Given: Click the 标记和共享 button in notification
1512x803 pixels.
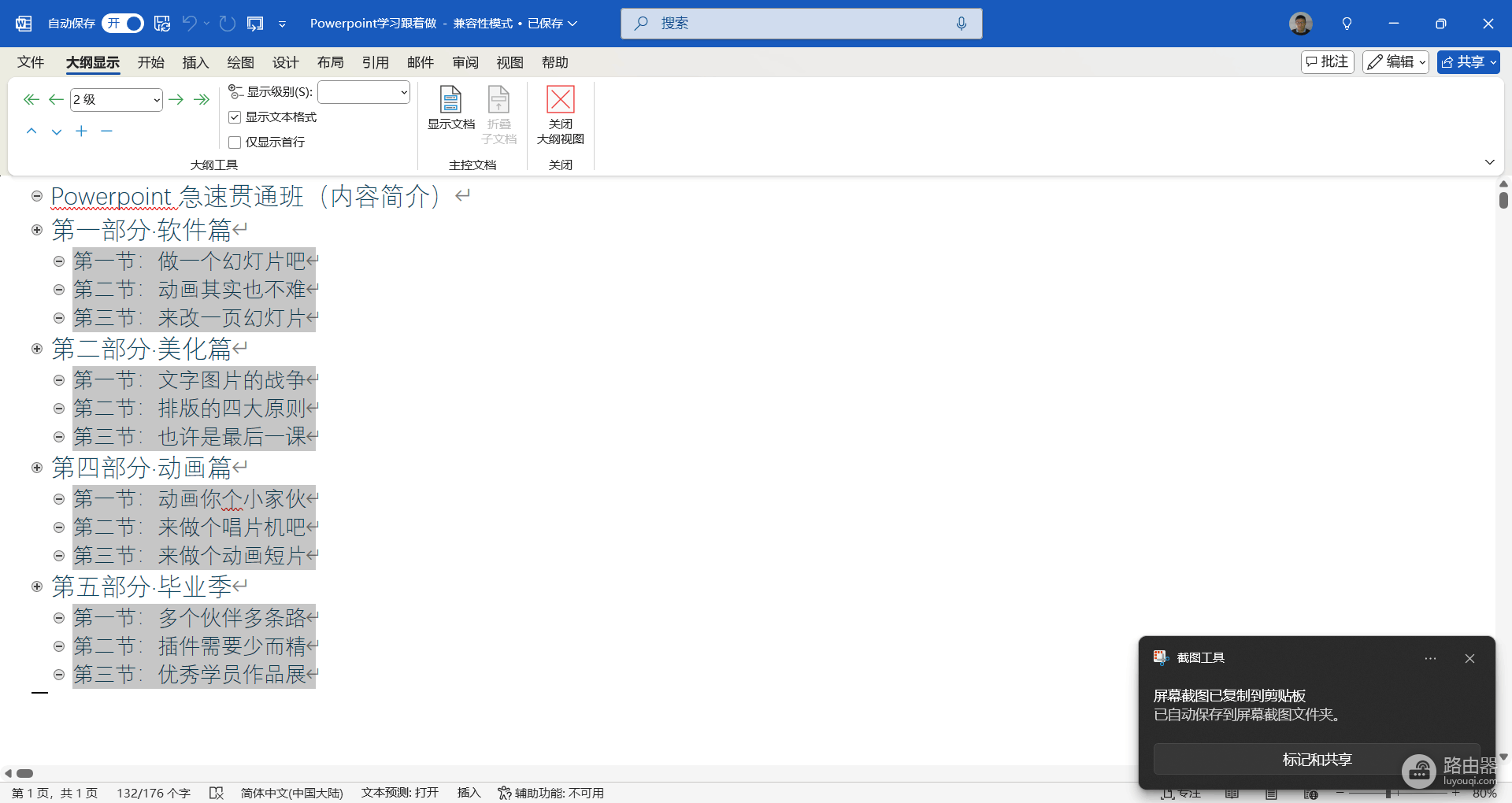Looking at the screenshot, I should [1317, 759].
